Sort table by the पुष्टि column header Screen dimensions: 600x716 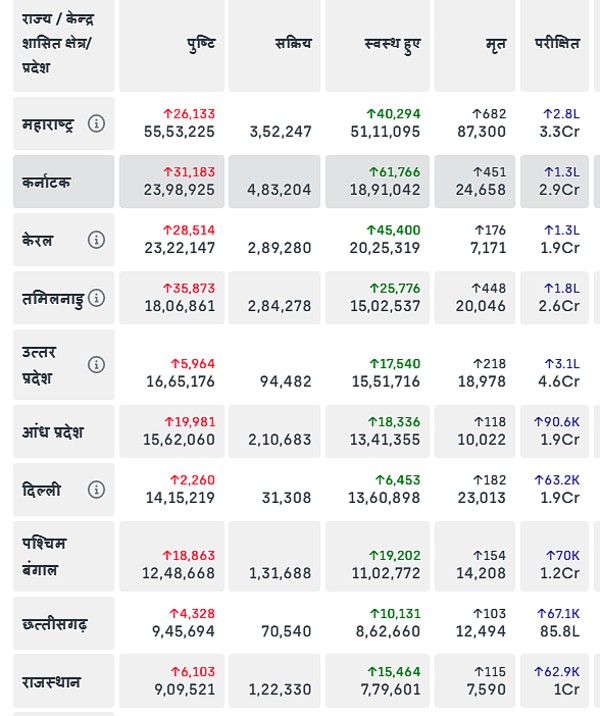click(200, 44)
